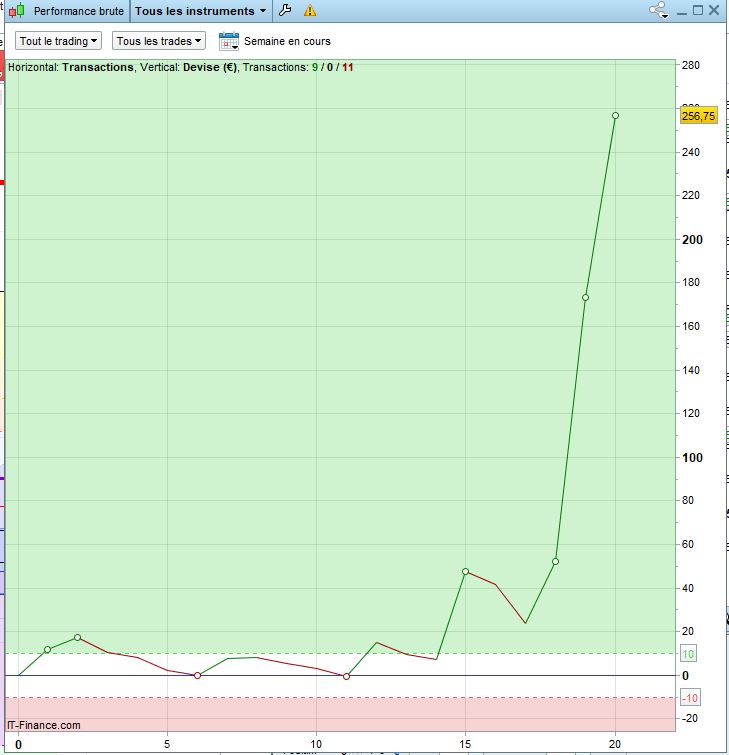Viewport: 729px width, 755px height.
Task: Click the green 10 threshold marker
Action: (689, 654)
